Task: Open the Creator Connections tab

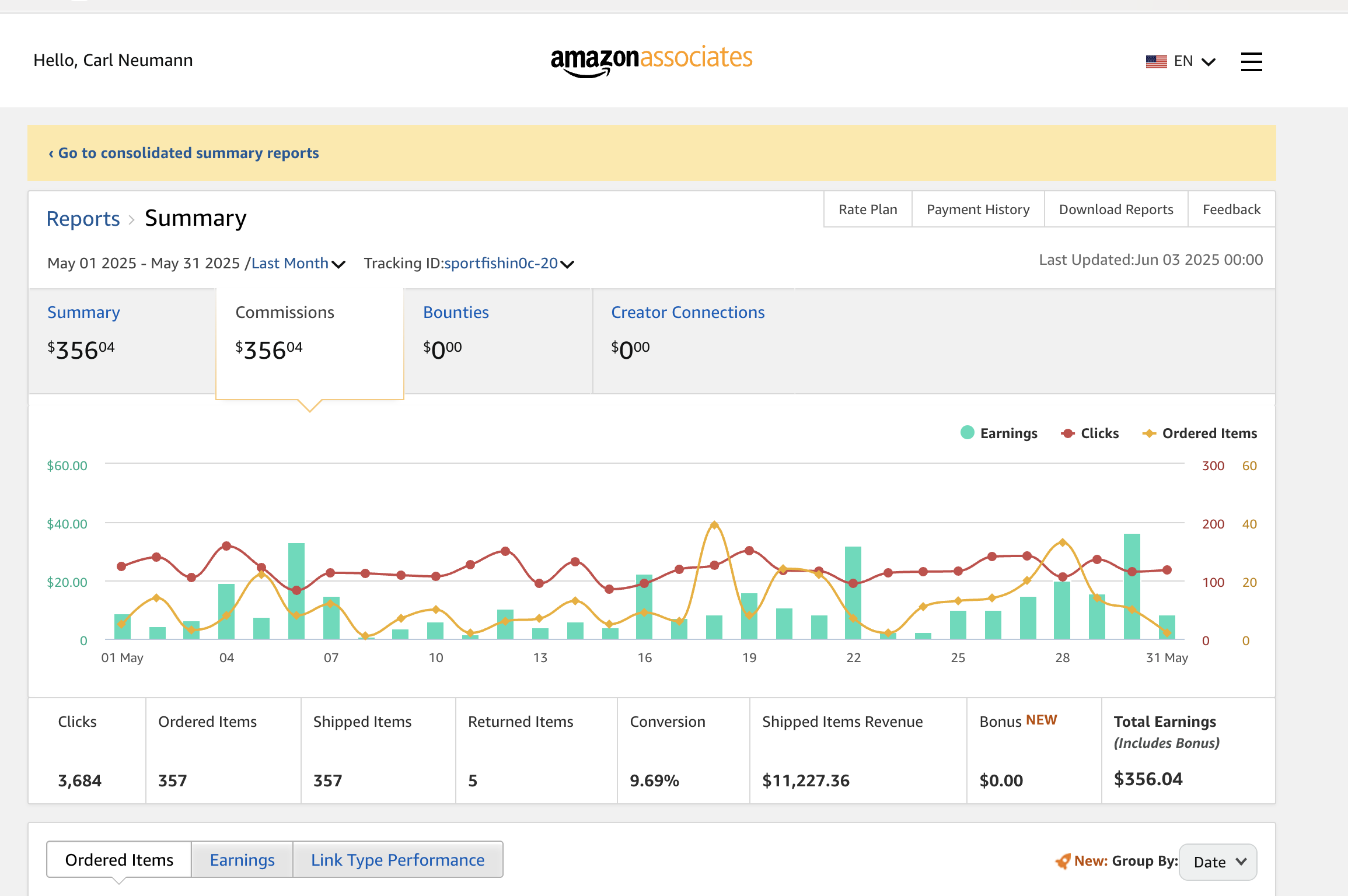Action: coord(694,340)
